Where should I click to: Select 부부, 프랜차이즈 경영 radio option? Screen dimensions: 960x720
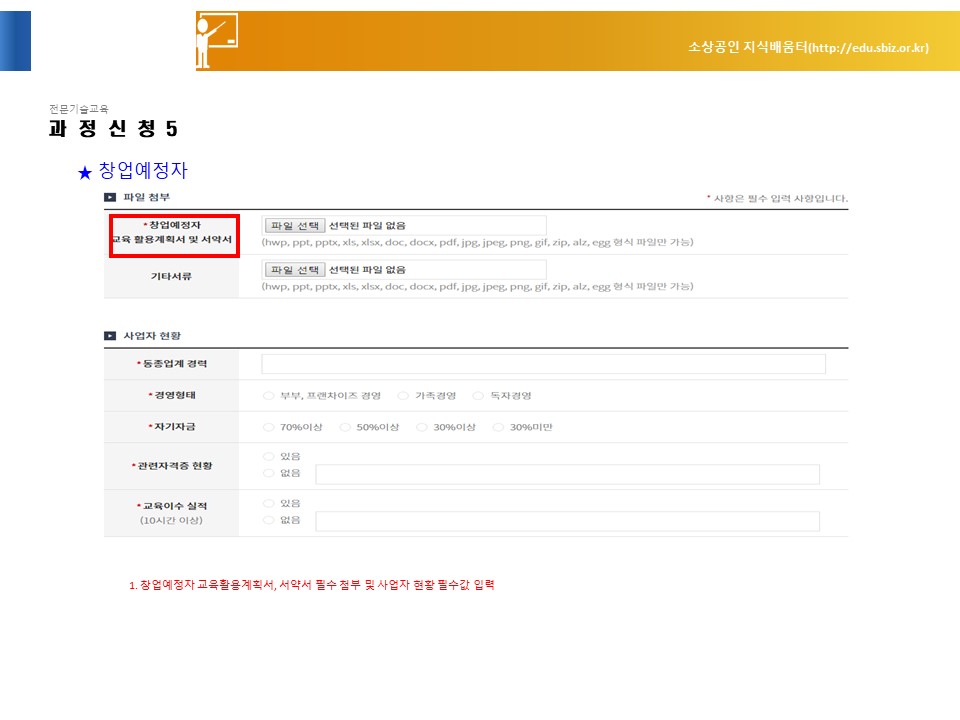pos(268,396)
